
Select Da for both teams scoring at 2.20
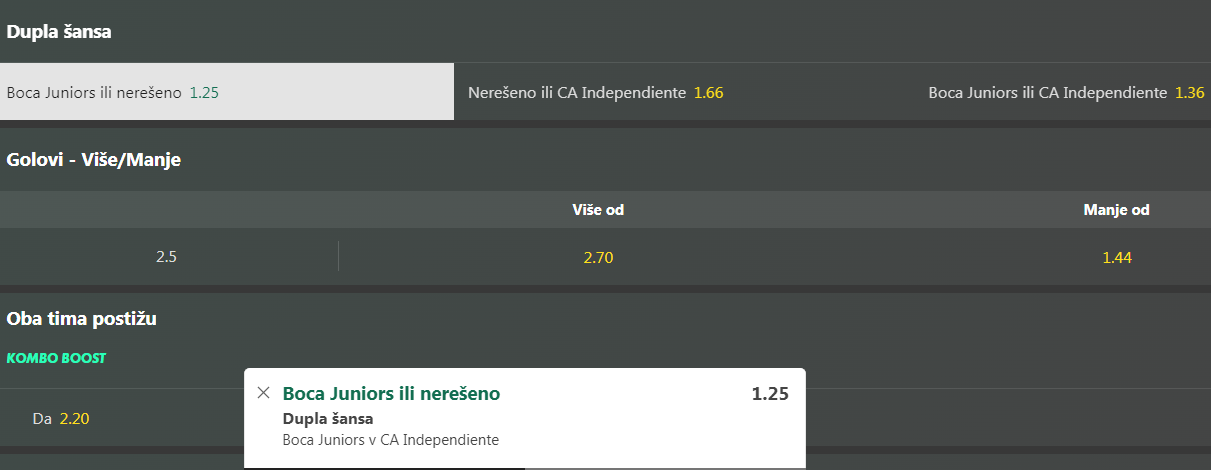point(61,418)
